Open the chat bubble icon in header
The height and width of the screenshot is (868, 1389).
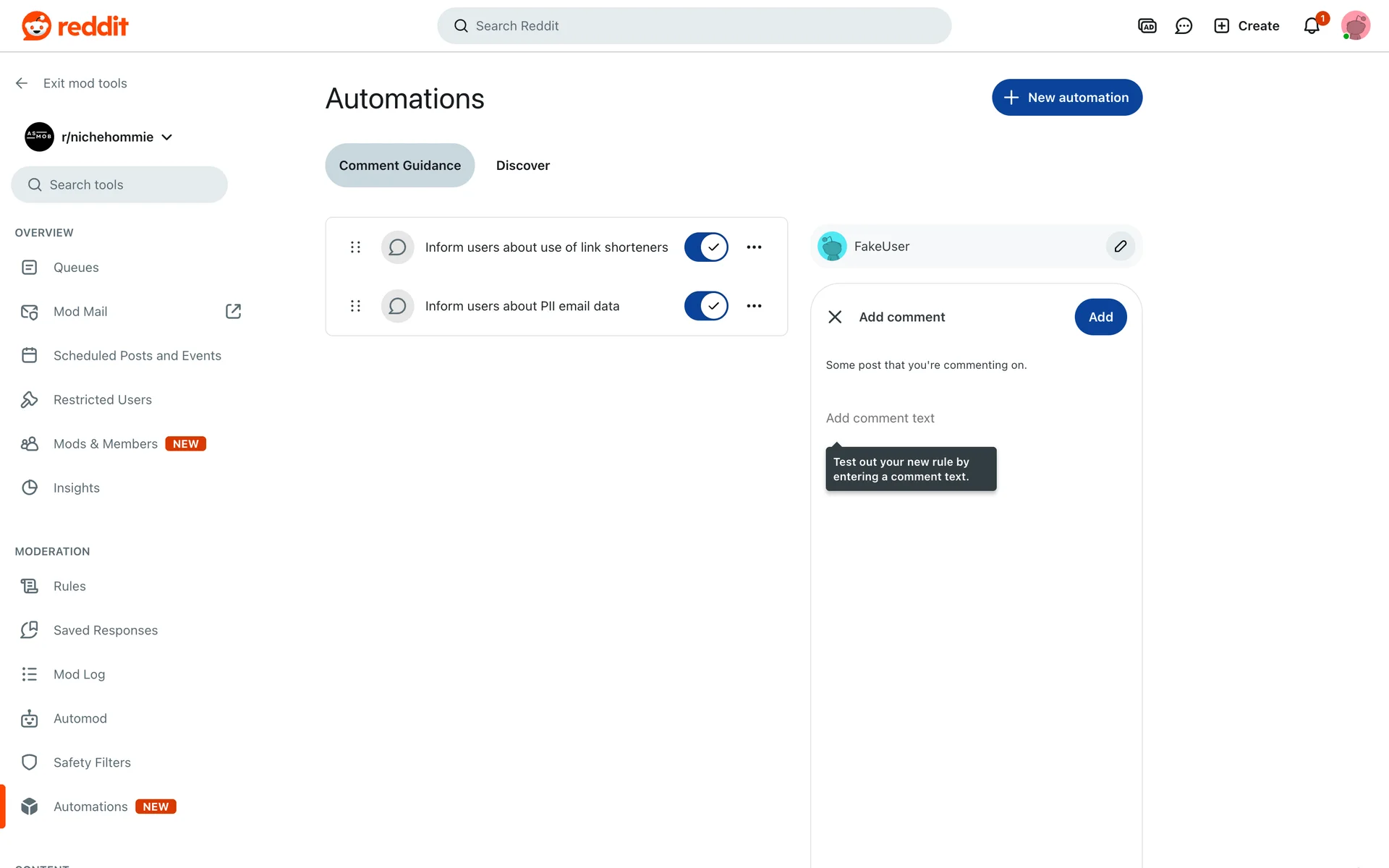coord(1184,26)
